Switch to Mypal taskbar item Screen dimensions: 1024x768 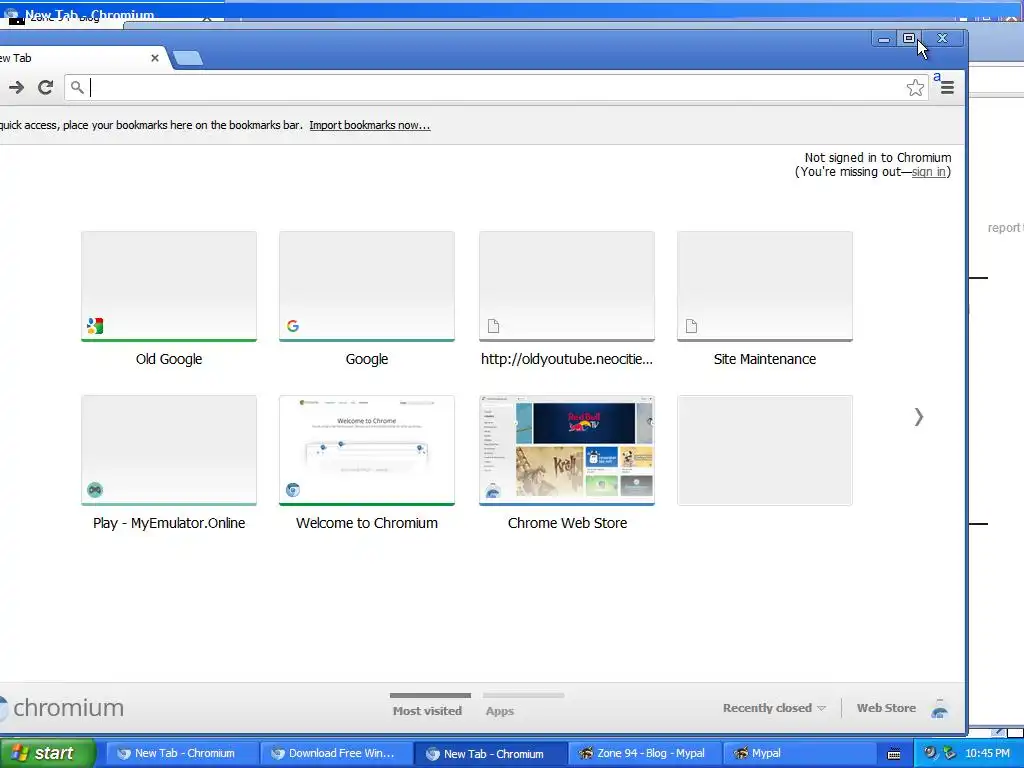798,753
